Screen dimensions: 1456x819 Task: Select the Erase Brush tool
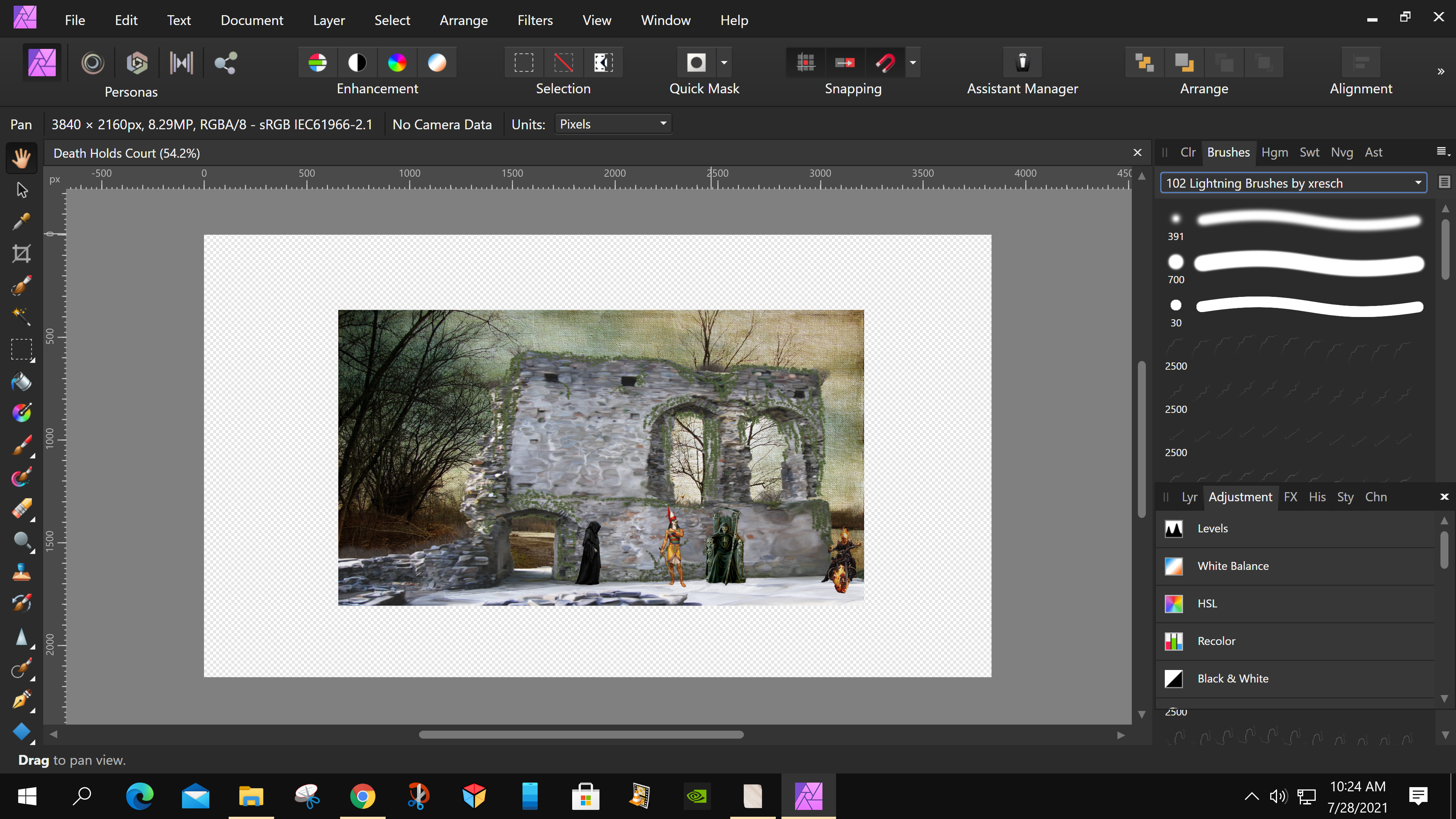pyautogui.click(x=22, y=509)
